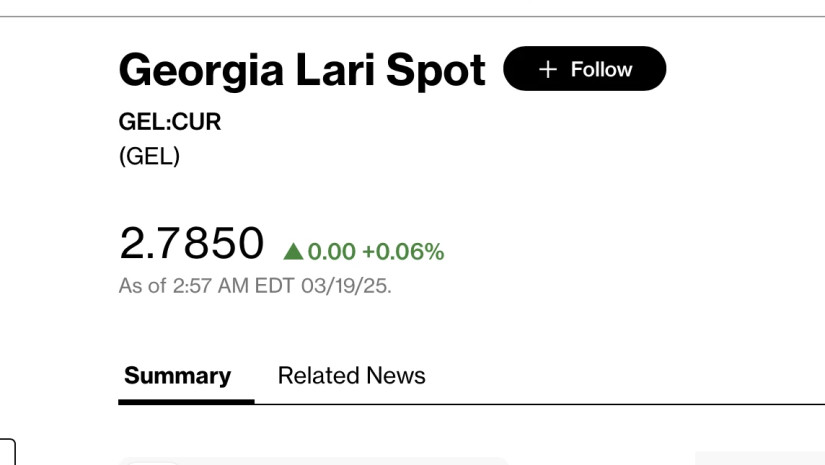
Task: Click the 2.7850 price value
Action: click(192, 243)
